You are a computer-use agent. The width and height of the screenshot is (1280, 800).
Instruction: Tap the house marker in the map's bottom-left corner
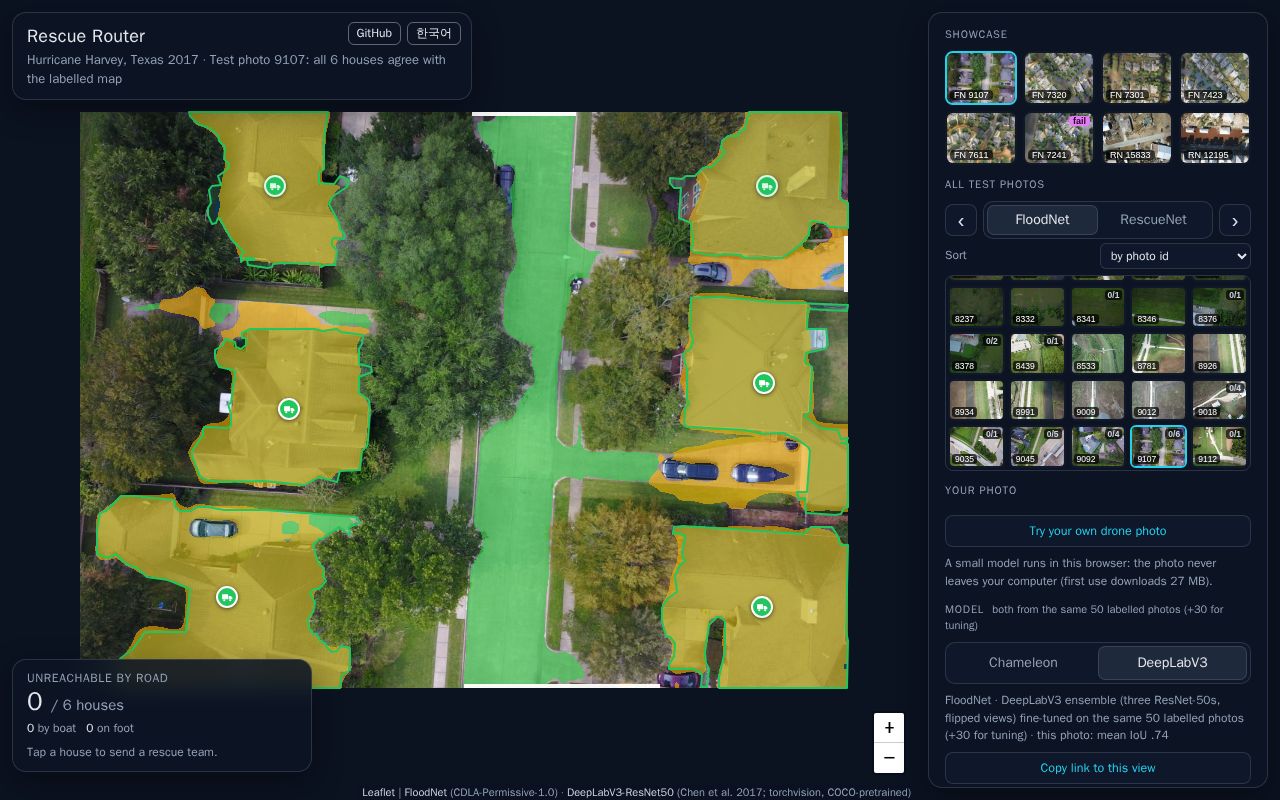tap(227, 597)
